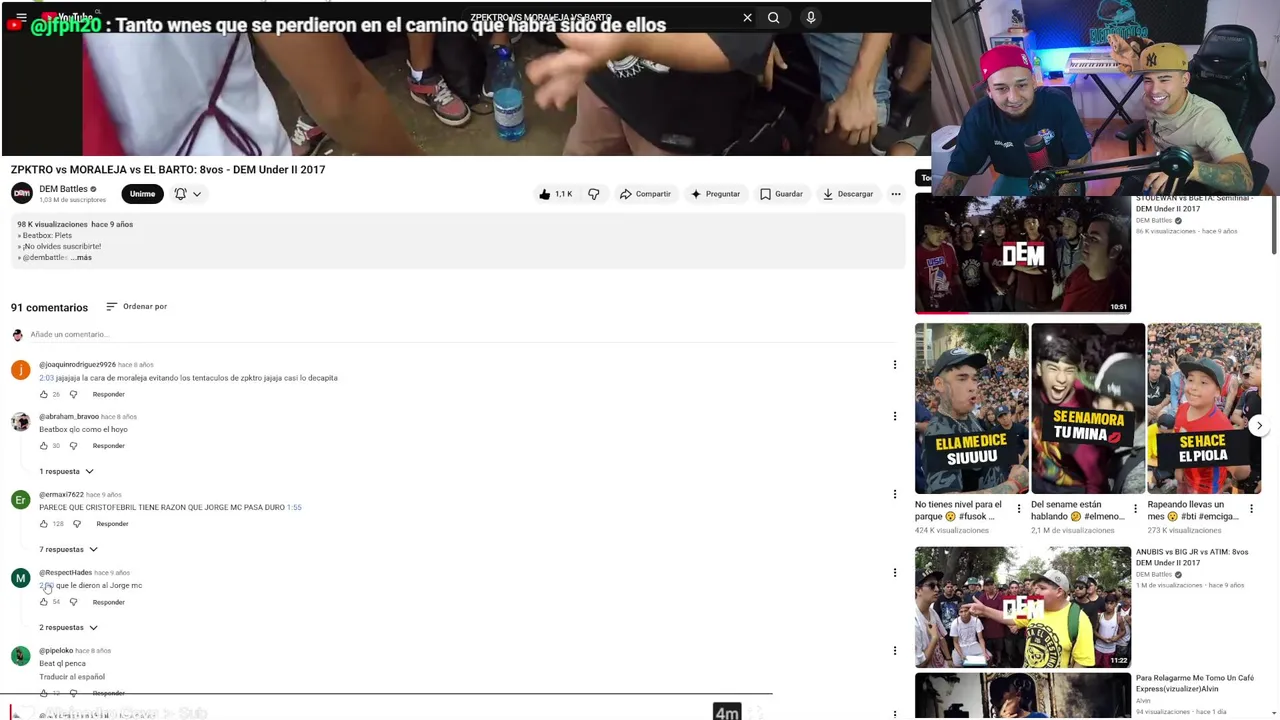Open options for 'No tienes nivel' short
This screenshot has height=720, width=1280.
pyautogui.click(x=1019, y=509)
